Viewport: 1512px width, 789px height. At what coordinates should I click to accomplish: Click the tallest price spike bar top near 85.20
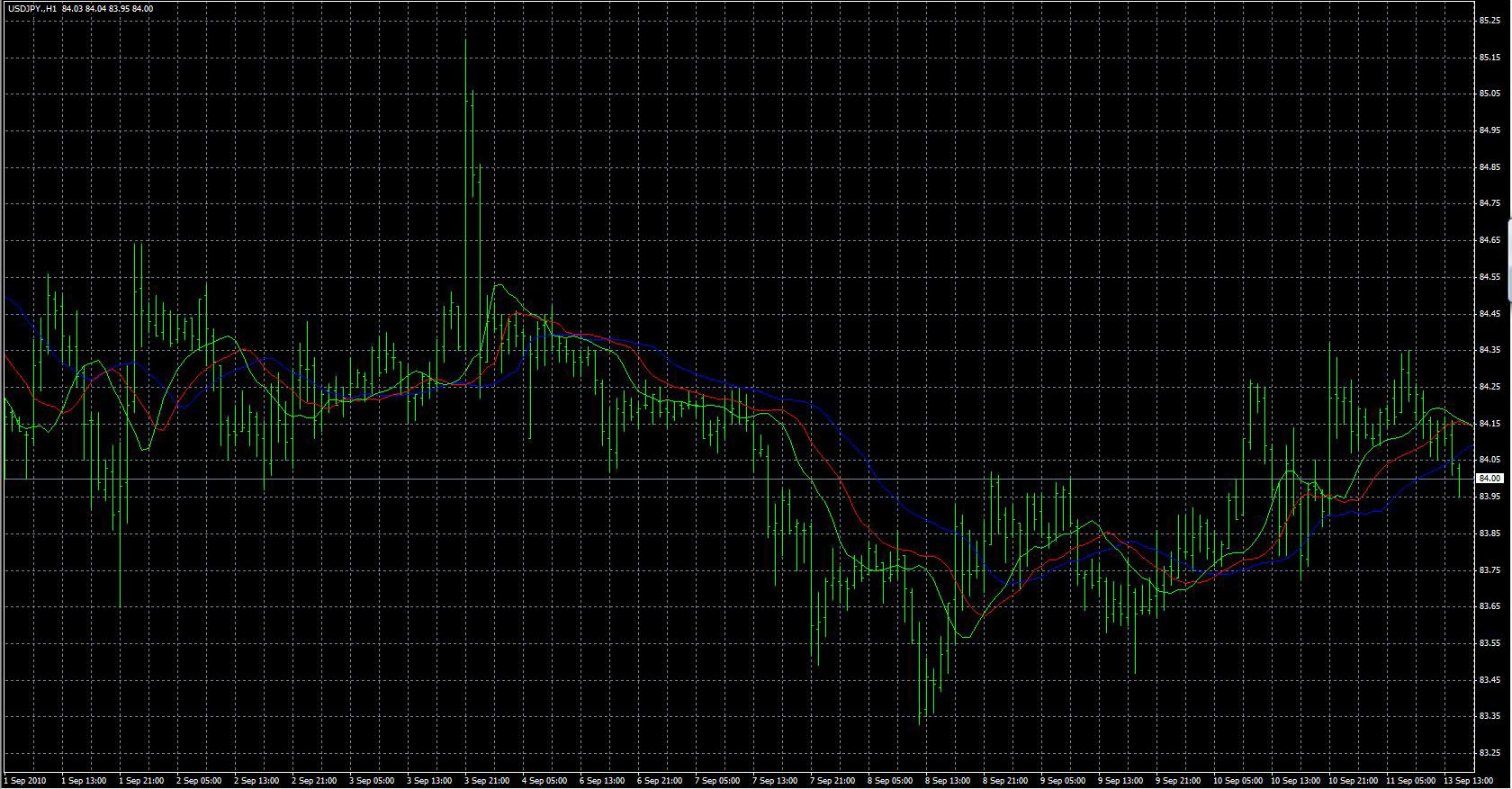pos(465,40)
